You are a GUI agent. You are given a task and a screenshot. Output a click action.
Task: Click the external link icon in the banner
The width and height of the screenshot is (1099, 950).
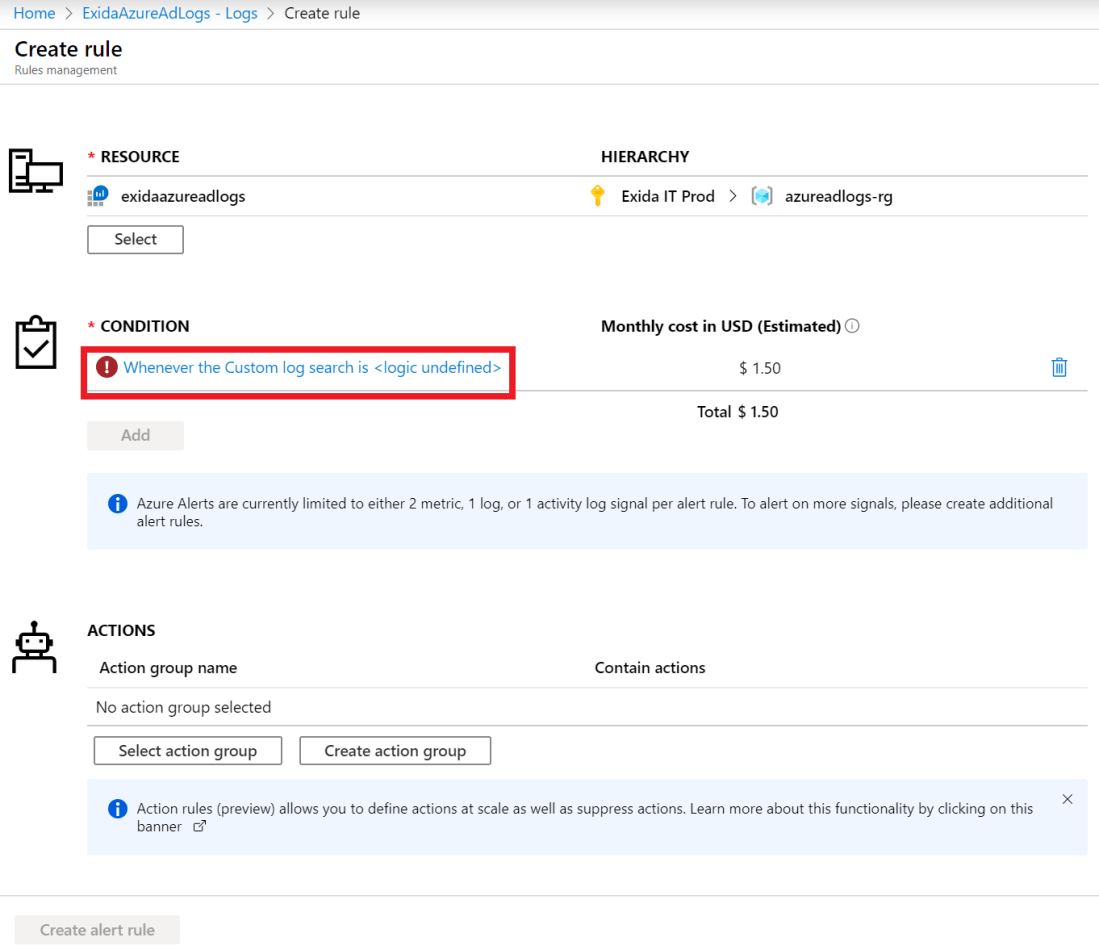pos(199,827)
